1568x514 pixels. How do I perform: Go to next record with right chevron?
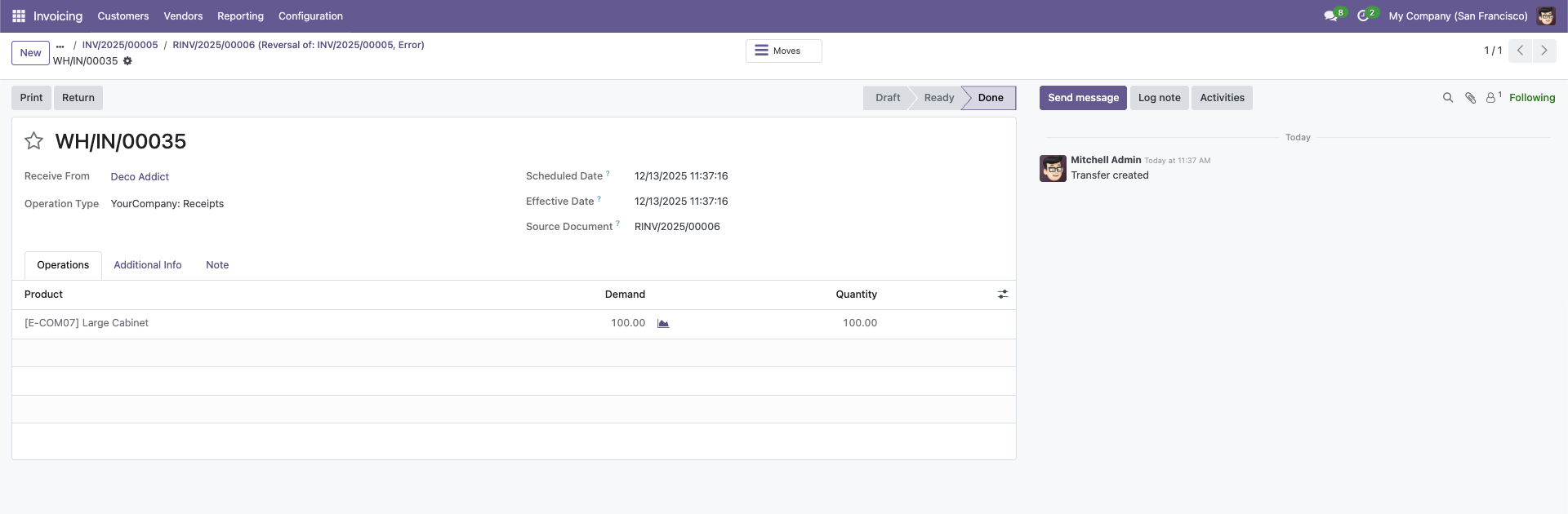(1544, 51)
